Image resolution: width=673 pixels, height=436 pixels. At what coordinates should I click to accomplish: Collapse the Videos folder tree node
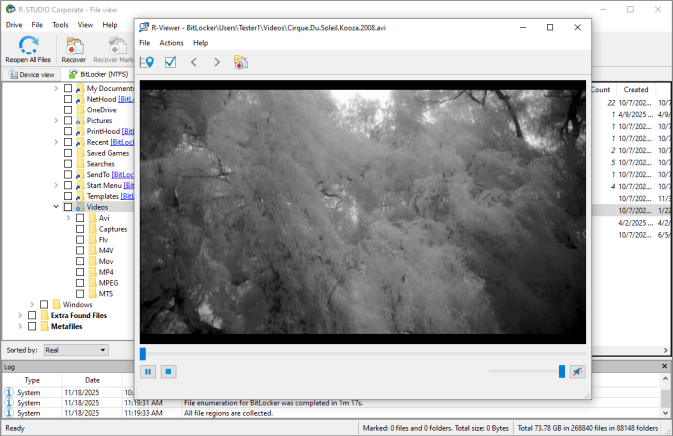[x=56, y=207]
